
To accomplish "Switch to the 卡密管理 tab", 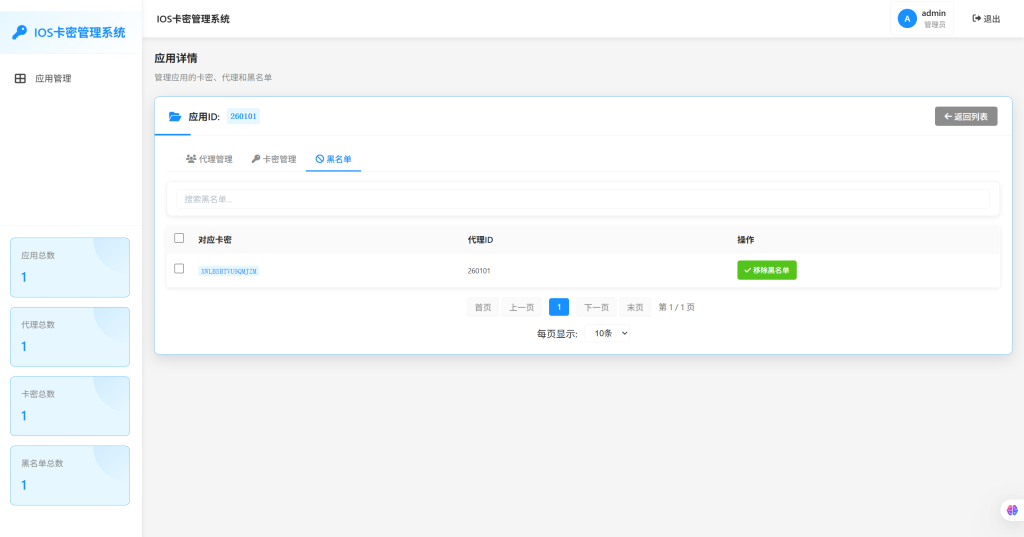I will (273, 159).
